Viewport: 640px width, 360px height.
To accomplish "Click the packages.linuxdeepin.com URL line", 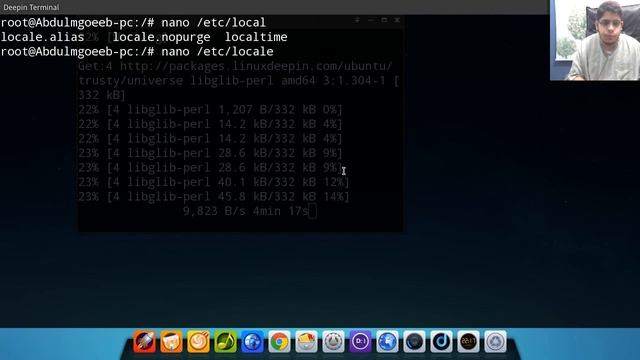I will pyautogui.click(x=235, y=66).
